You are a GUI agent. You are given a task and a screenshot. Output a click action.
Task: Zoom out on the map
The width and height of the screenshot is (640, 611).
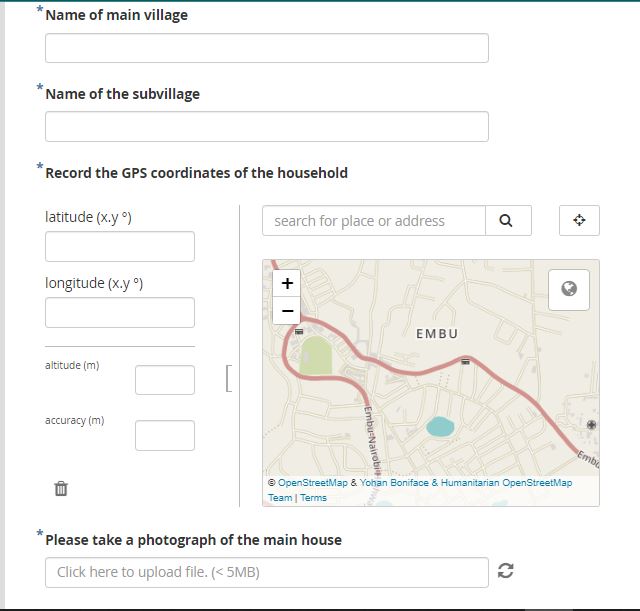coord(287,311)
